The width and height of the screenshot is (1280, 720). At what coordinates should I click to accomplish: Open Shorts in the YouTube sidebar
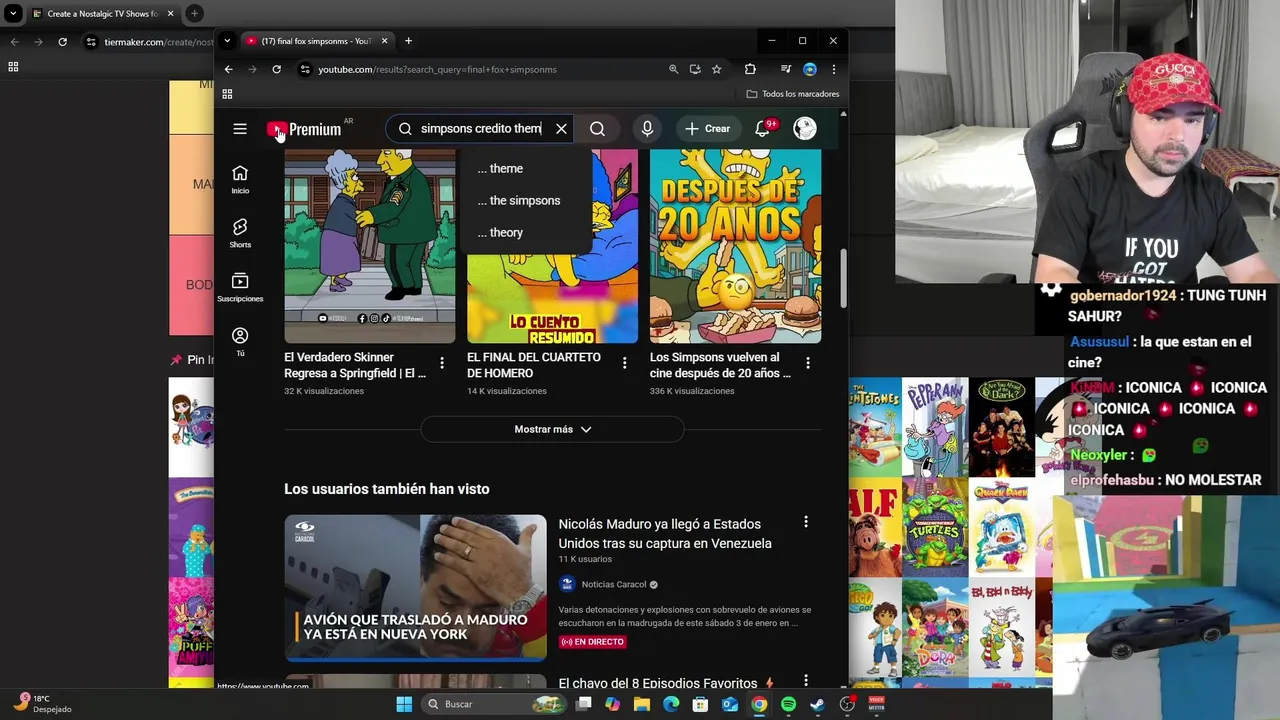coord(240,234)
